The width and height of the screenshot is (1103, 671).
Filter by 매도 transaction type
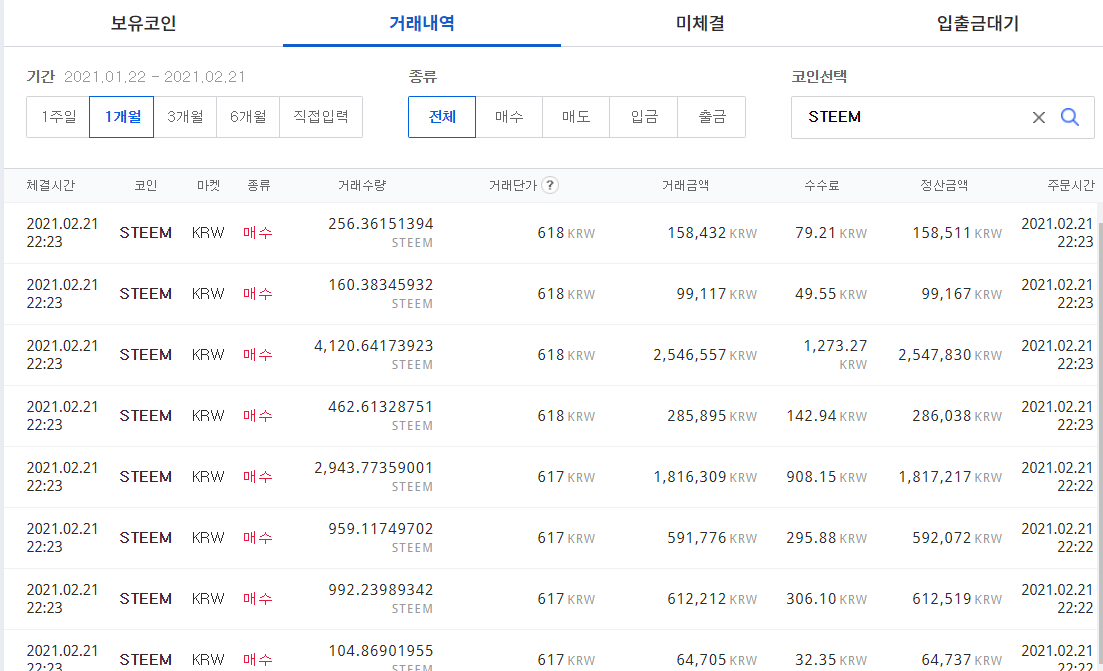click(576, 117)
